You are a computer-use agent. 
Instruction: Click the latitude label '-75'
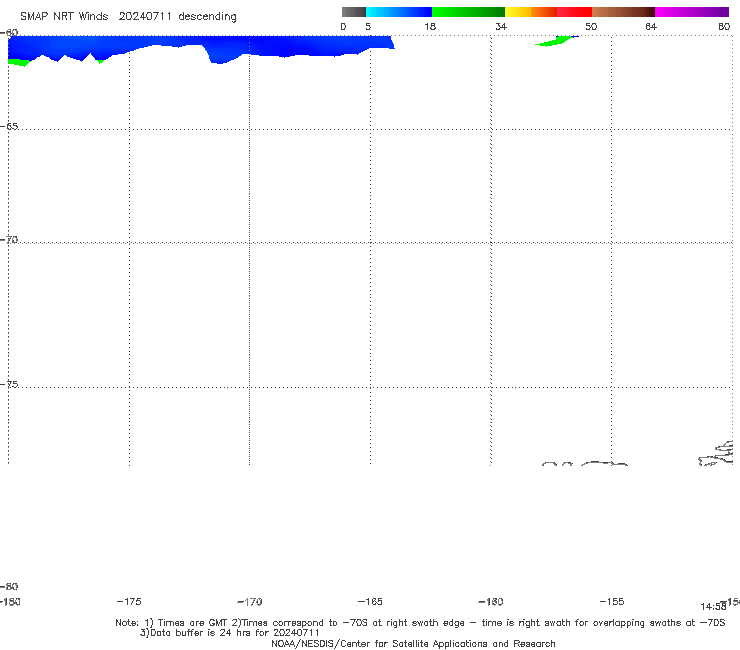click(x=9, y=384)
